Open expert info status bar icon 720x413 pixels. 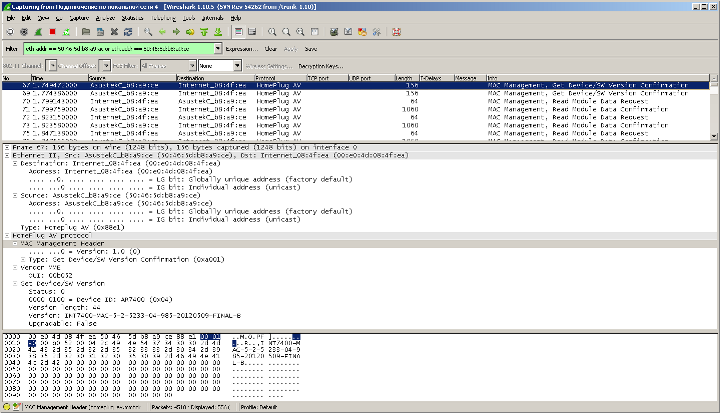point(7,407)
